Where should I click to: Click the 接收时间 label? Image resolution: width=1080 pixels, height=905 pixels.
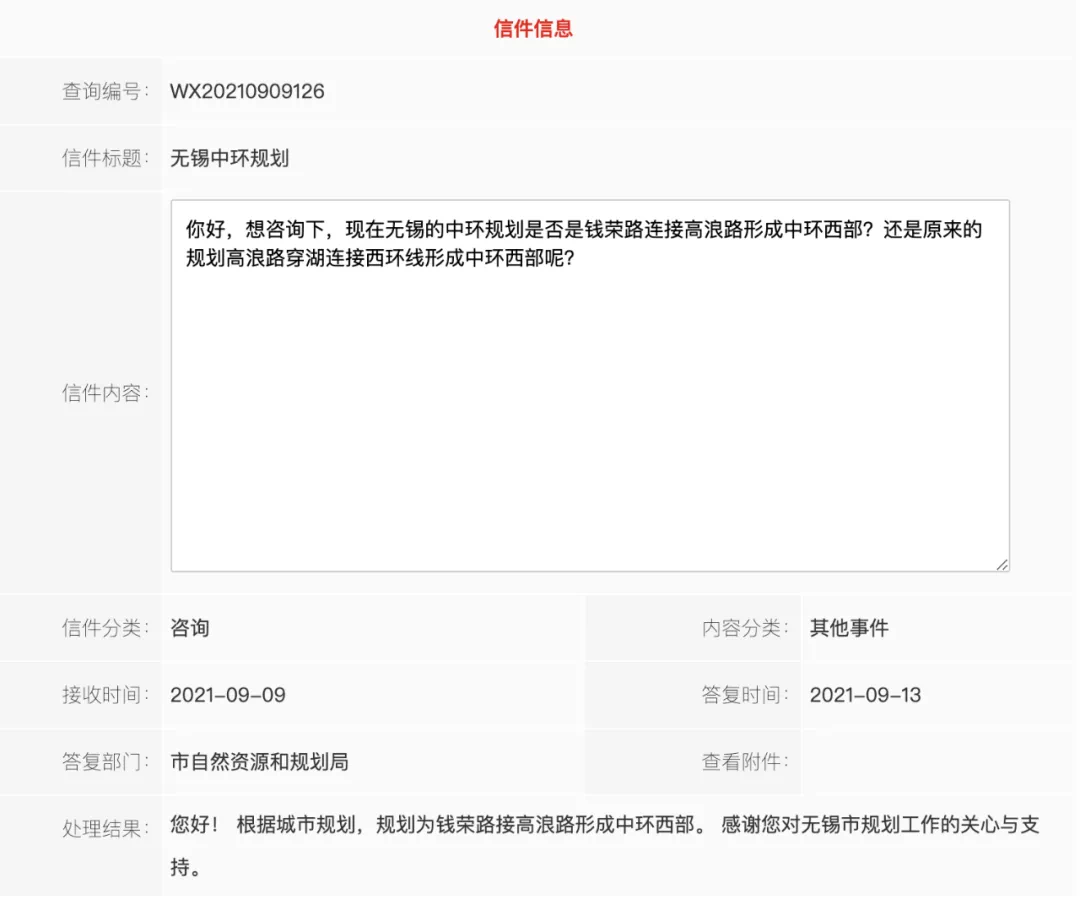pyautogui.click(x=105, y=695)
